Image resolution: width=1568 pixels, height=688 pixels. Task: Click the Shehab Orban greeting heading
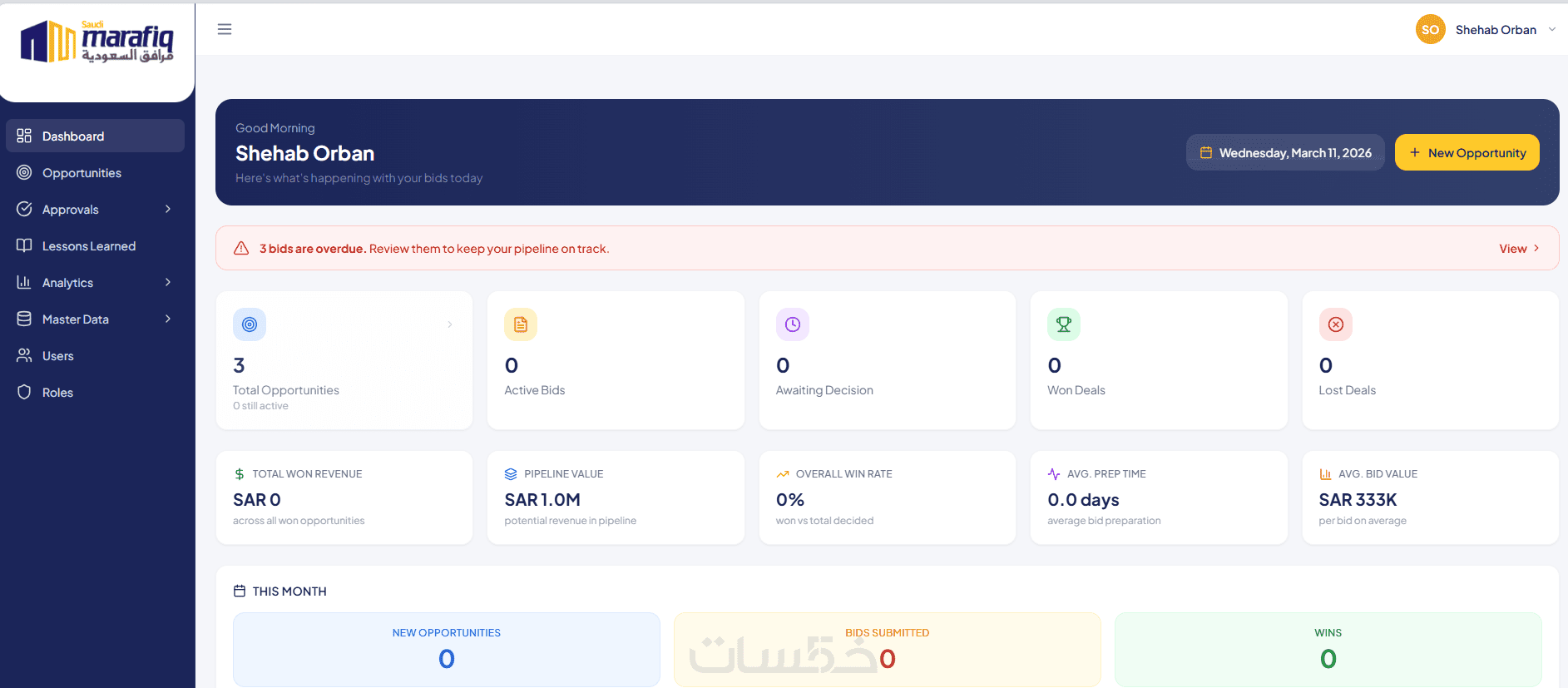tap(304, 153)
